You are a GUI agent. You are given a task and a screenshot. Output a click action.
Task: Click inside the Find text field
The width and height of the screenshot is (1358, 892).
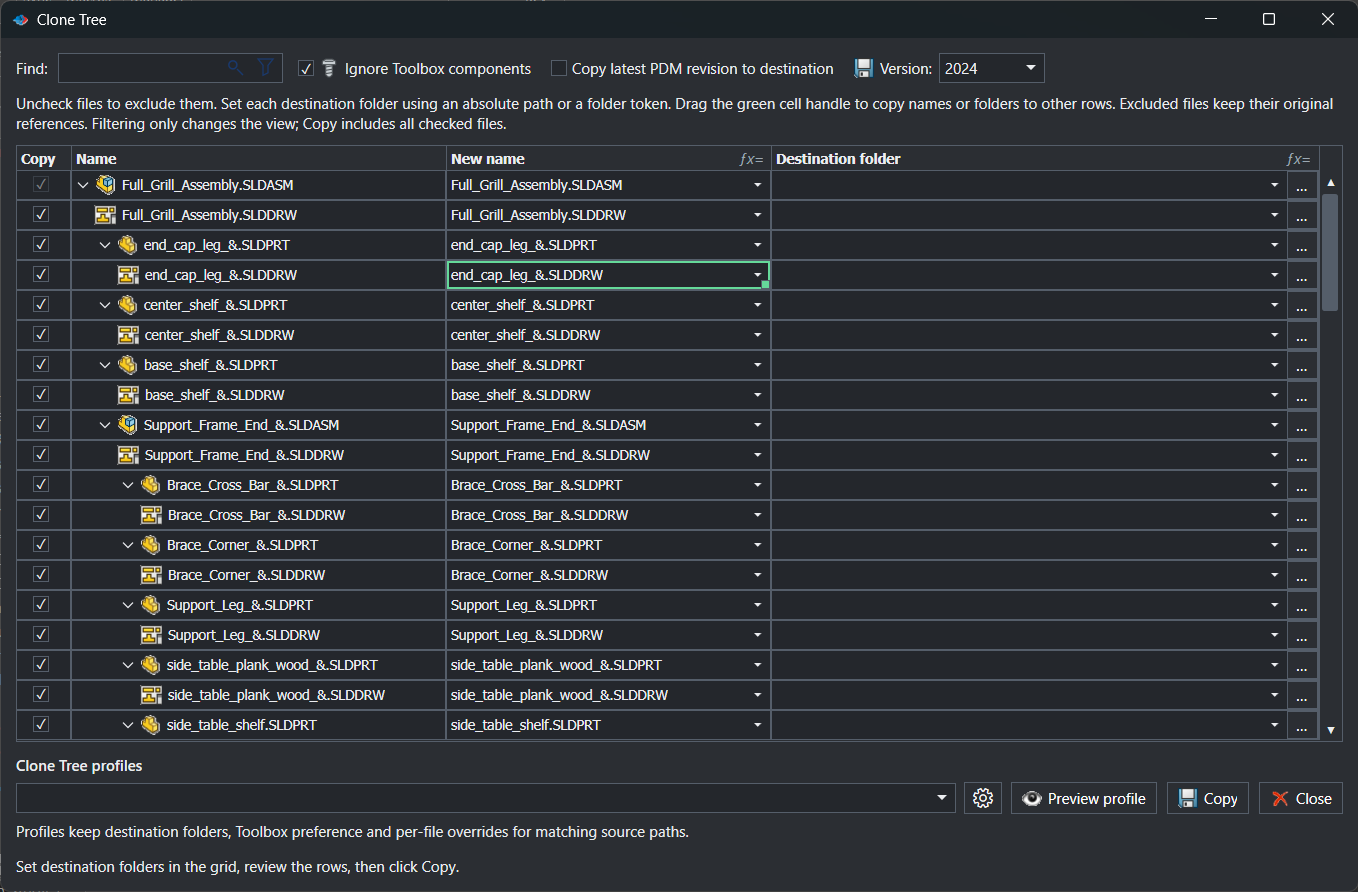pos(140,68)
